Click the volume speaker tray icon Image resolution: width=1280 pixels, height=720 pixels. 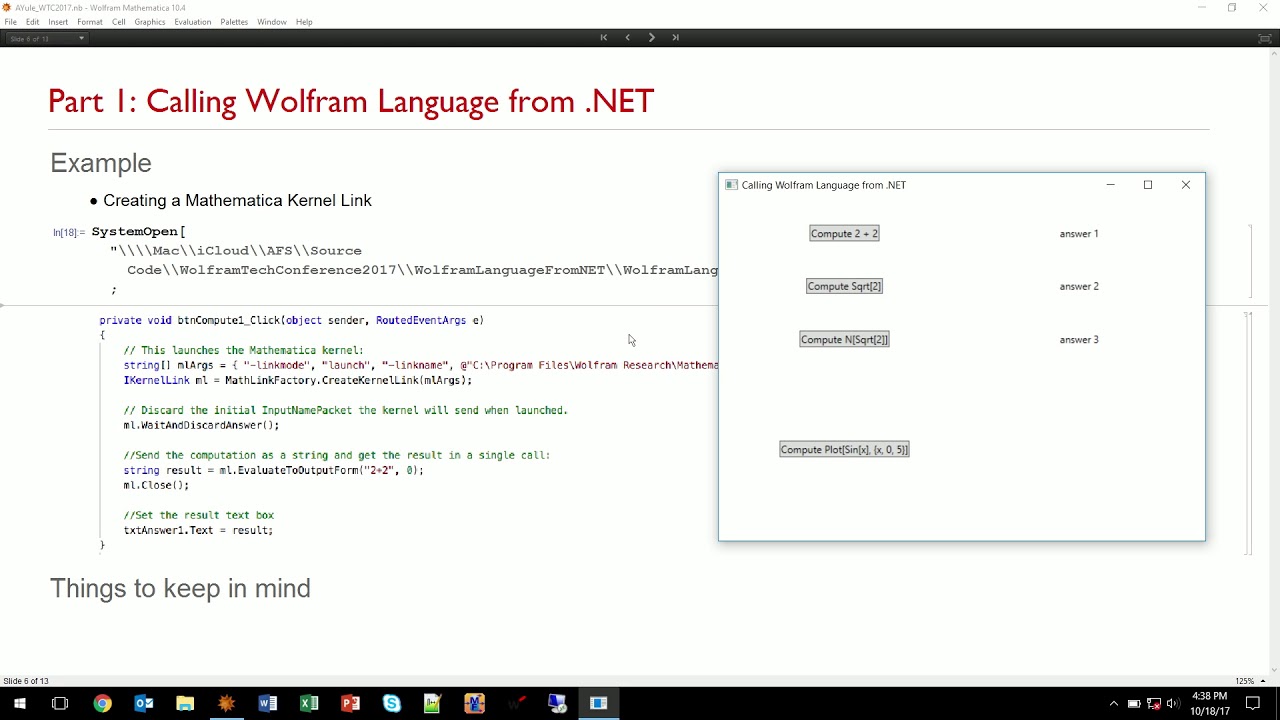1172,703
